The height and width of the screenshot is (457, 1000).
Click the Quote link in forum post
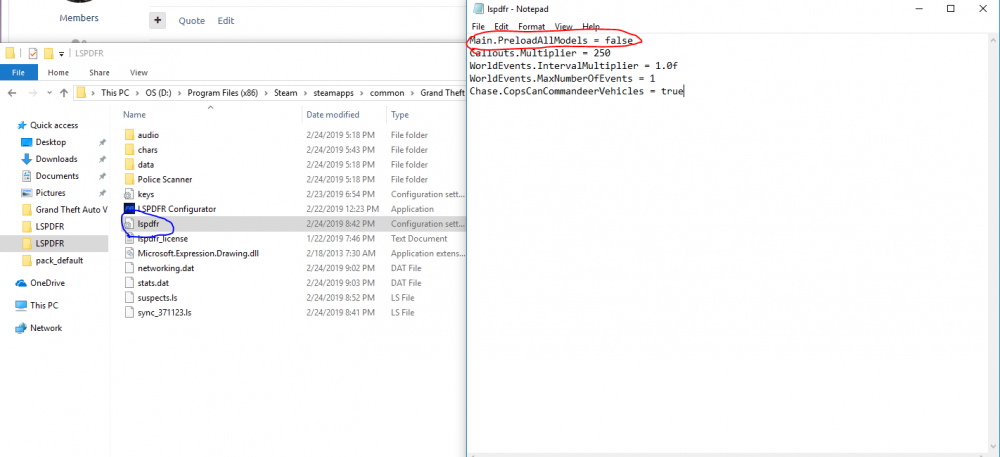(x=192, y=21)
